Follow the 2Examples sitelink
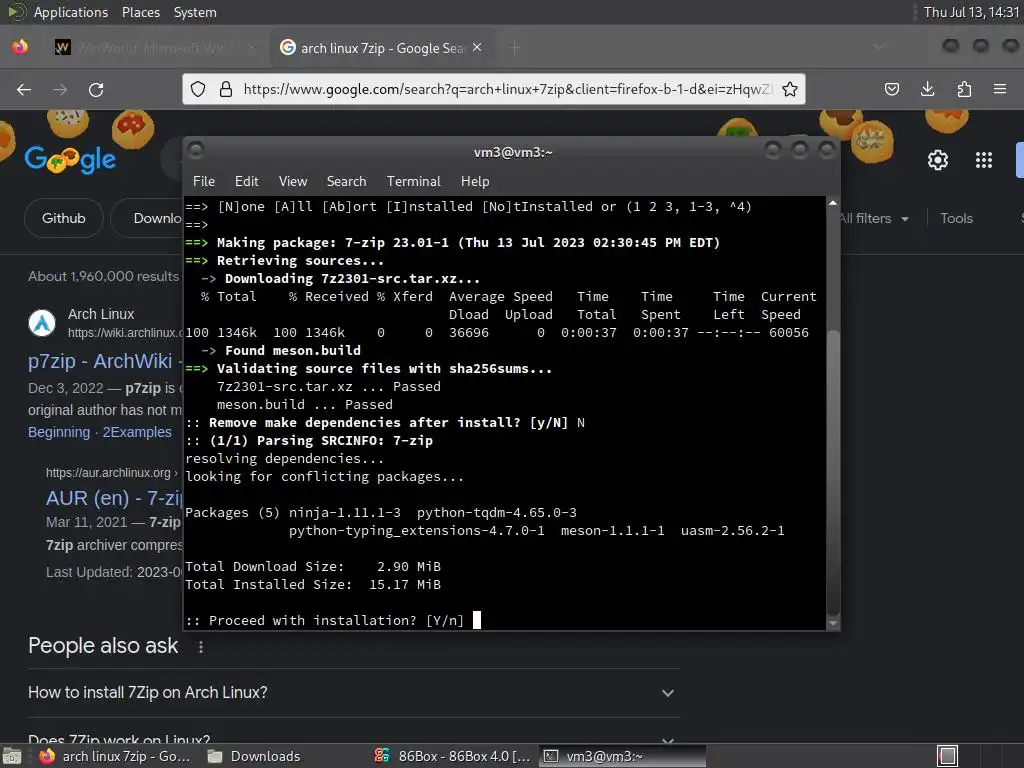The height and width of the screenshot is (768, 1024). (x=137, y=432)
